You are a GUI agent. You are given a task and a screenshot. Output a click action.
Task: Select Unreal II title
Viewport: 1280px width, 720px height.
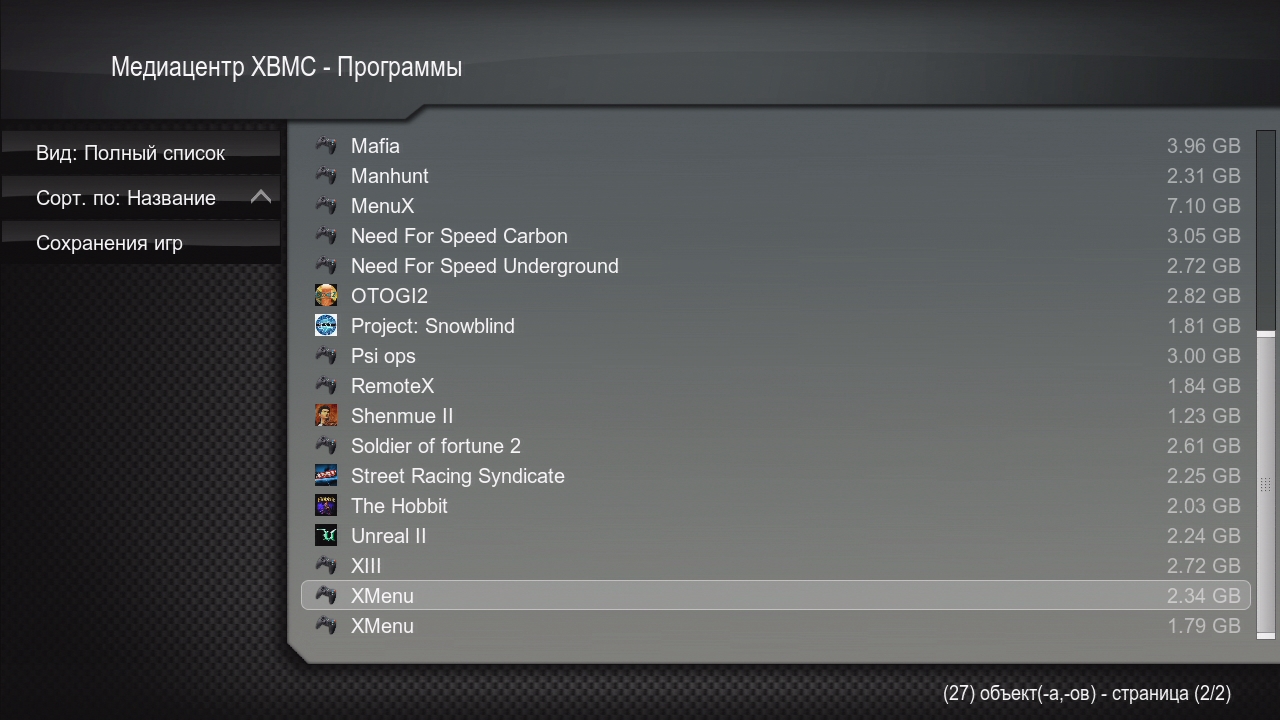pos(388,536)
